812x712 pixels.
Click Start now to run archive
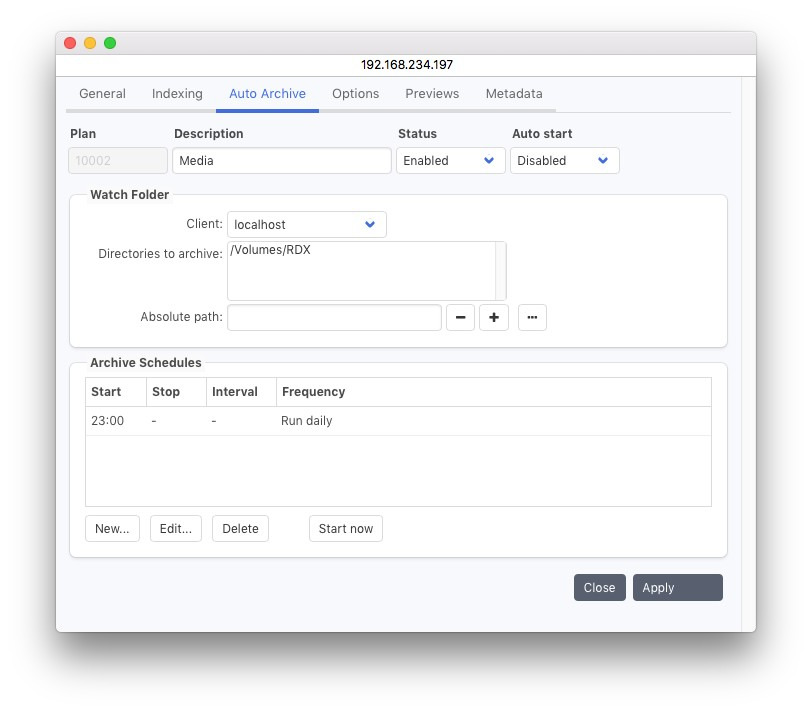[x=345, y=529]
